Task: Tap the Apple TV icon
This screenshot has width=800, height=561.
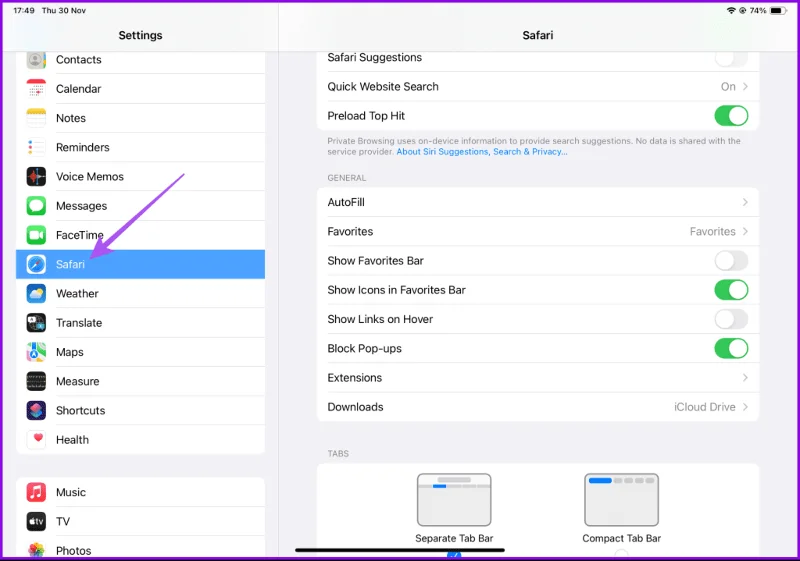Action: point(36,521)
